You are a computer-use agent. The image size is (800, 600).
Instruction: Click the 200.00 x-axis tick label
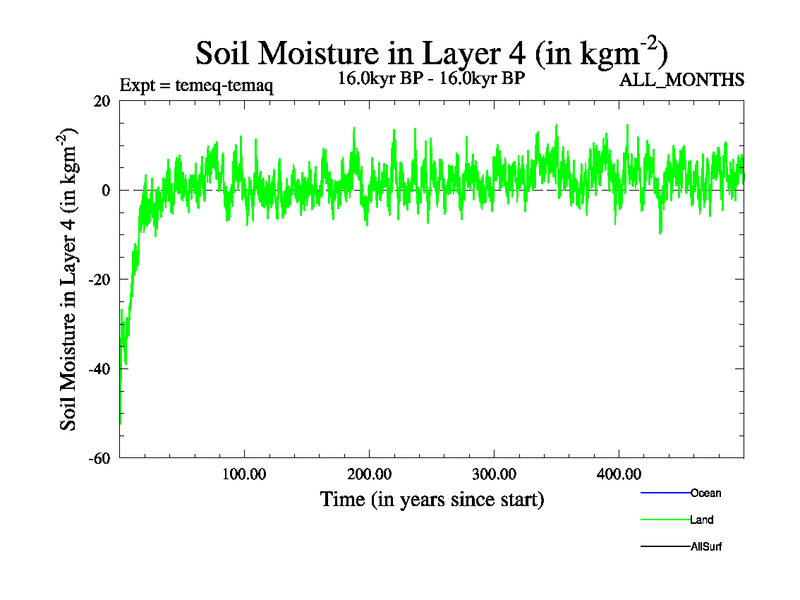click(369, 473)
